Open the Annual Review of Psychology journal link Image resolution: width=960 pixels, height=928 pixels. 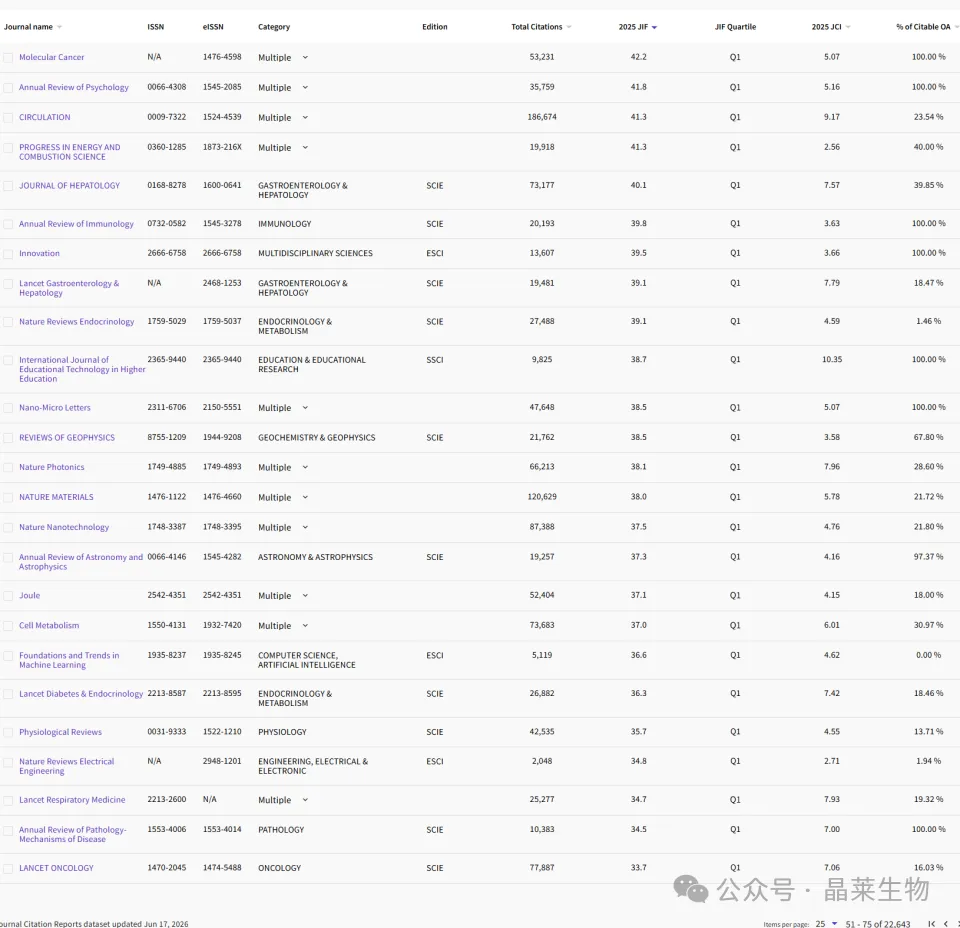(73, 88)
